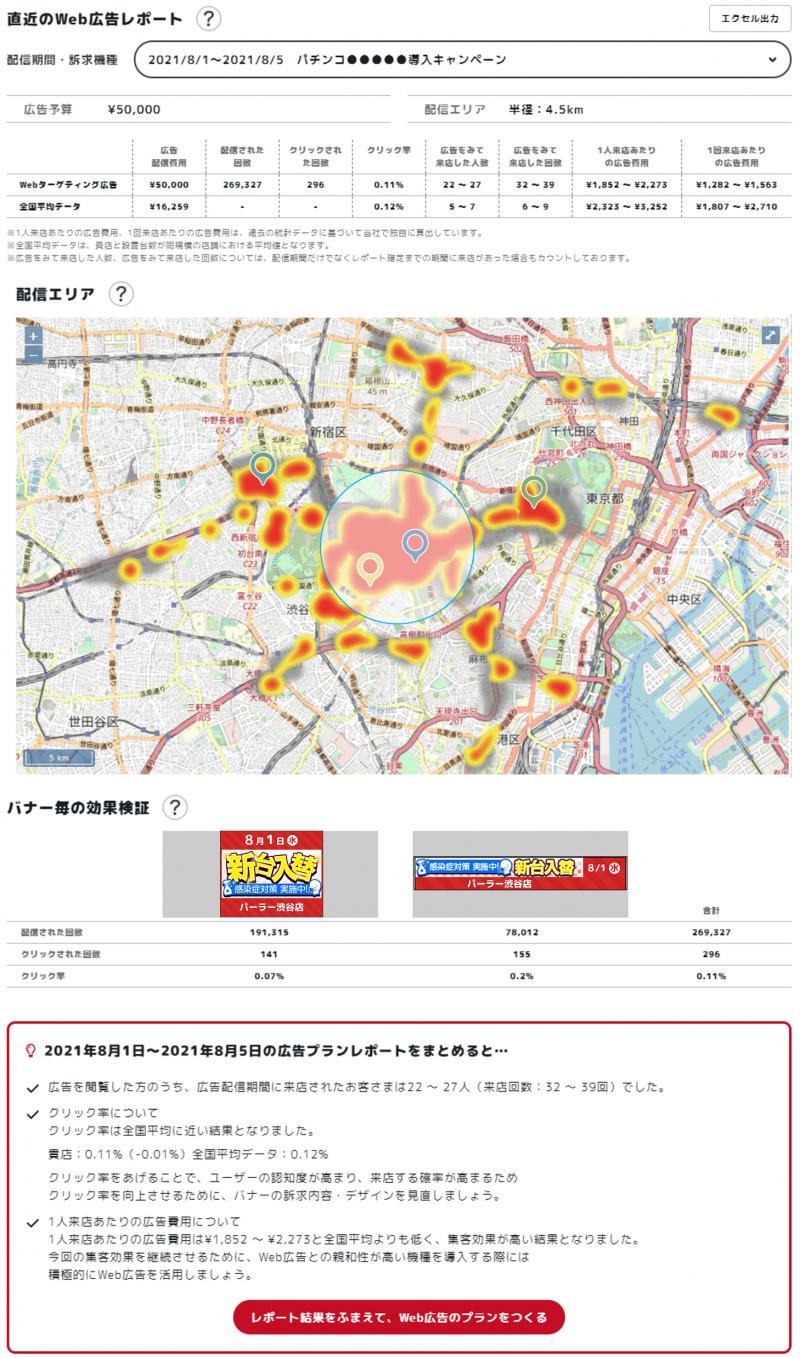Click the teal pin west of 新宿区
Image resolution: width=800 pixels, height=1358 pixels.
click(x=263, y=466)
